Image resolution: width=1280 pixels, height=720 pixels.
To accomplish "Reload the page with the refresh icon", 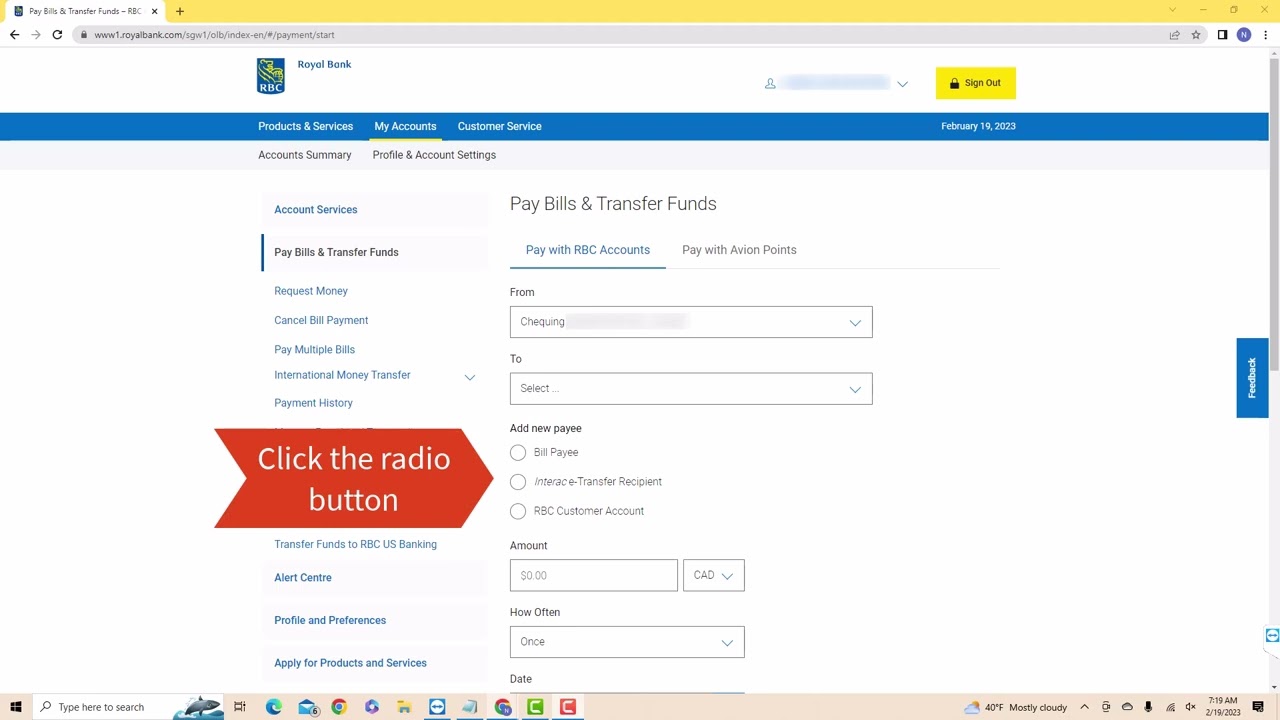I will [x=57, y=35].
